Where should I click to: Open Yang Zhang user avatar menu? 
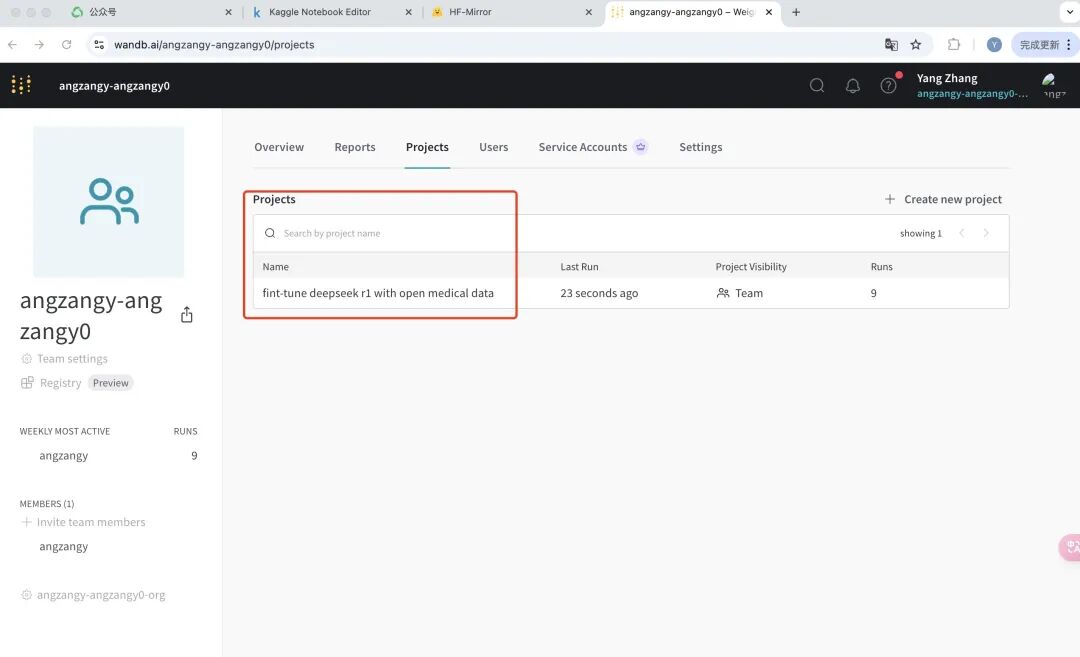point(1054,85)
